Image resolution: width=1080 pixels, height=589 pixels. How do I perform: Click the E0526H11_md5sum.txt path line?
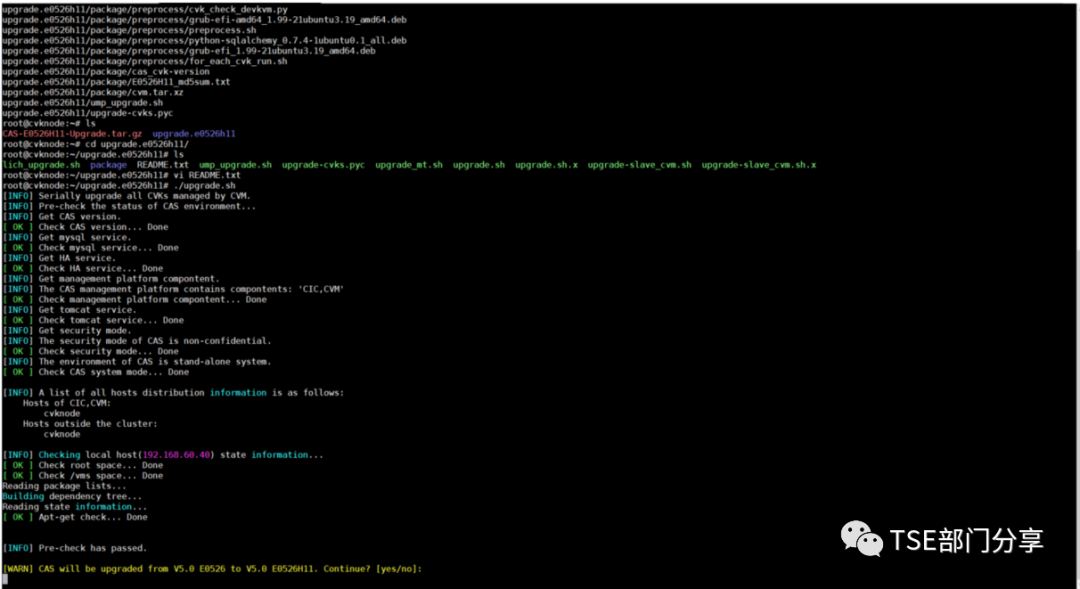pos(116,82)
